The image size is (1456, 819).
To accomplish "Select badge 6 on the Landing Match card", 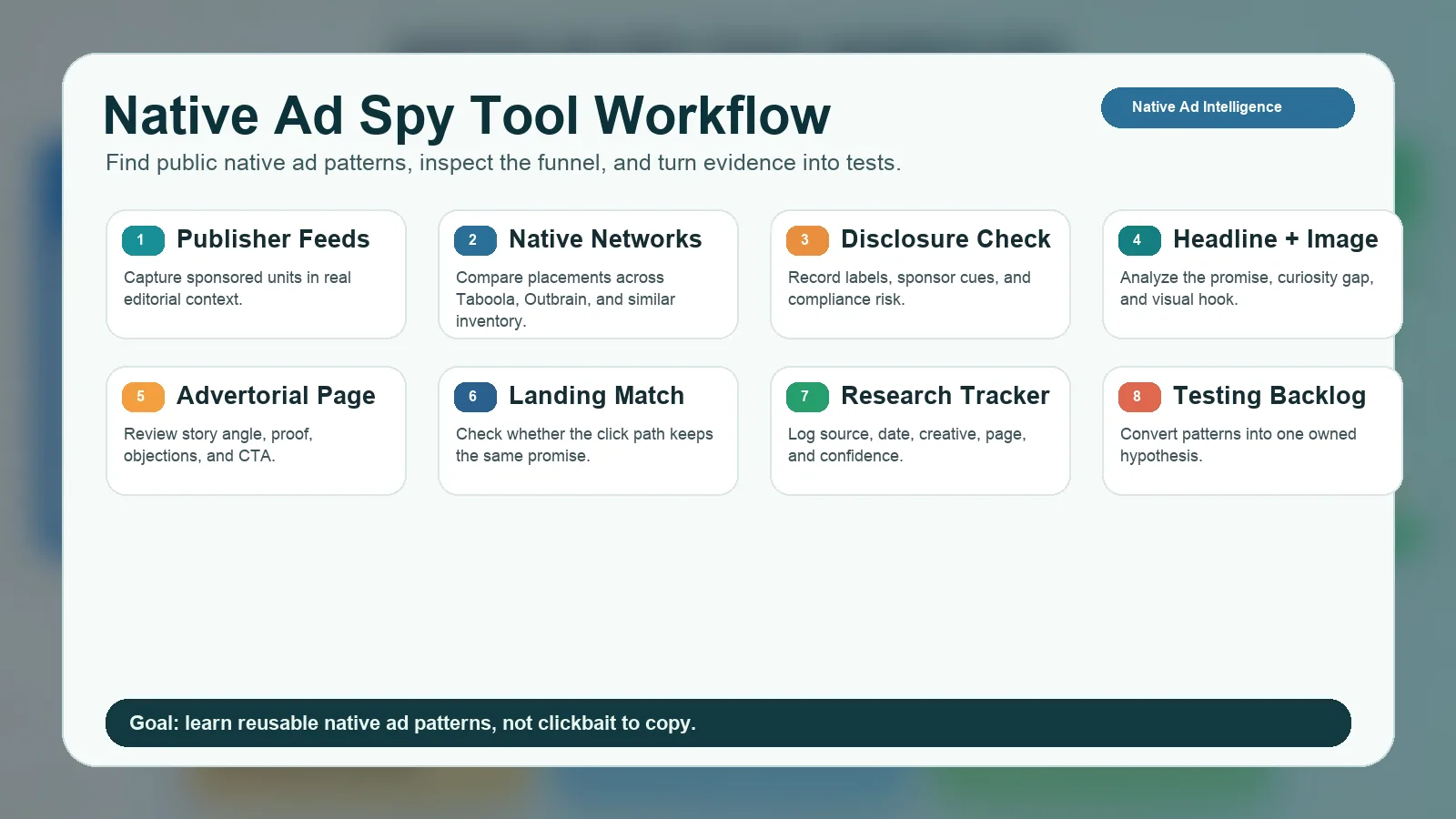I will tap(473, 397).
